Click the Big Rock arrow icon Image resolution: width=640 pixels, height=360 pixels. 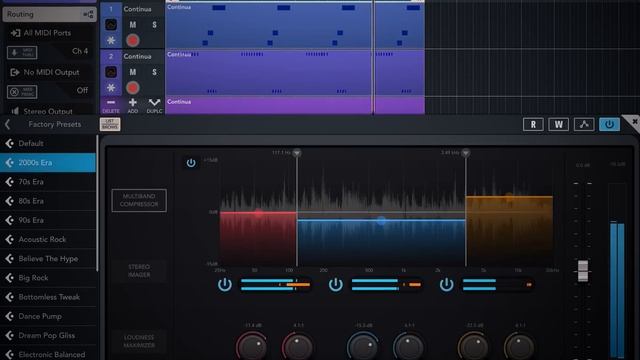click(9, 278)
